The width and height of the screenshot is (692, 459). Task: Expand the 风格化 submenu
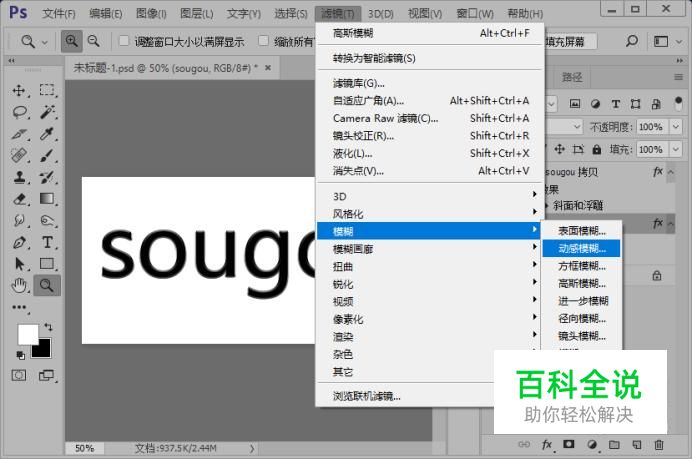point(429,214)
